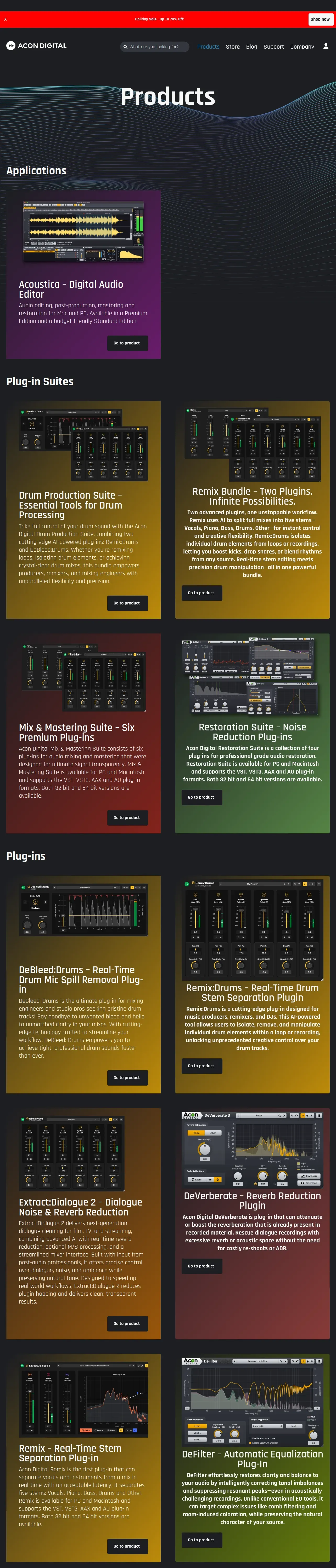Go to product for Remix Real-Time Stem Separation
Image resolution: width=336 pixels, height=1568 pixels.
tap(127, 1546)
